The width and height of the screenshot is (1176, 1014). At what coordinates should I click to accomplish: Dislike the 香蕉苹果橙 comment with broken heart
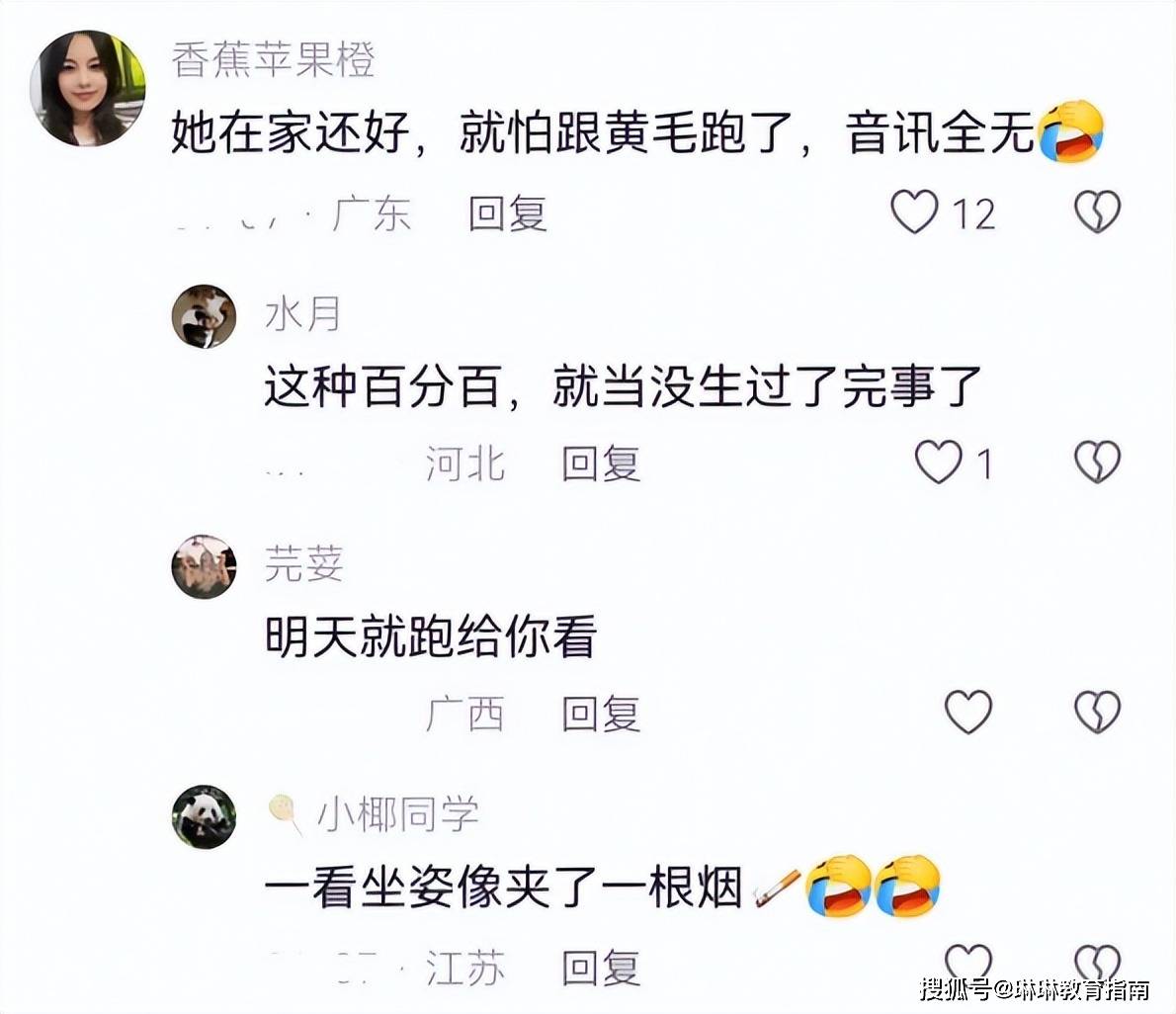(x=1097, y=211)
